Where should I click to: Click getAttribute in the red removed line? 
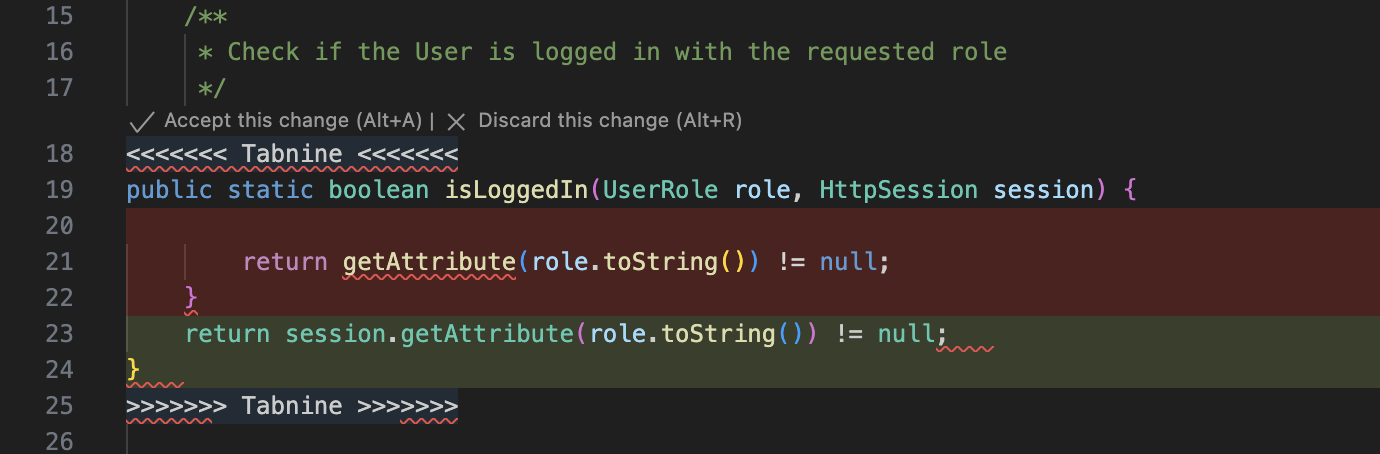coord(429,262)
